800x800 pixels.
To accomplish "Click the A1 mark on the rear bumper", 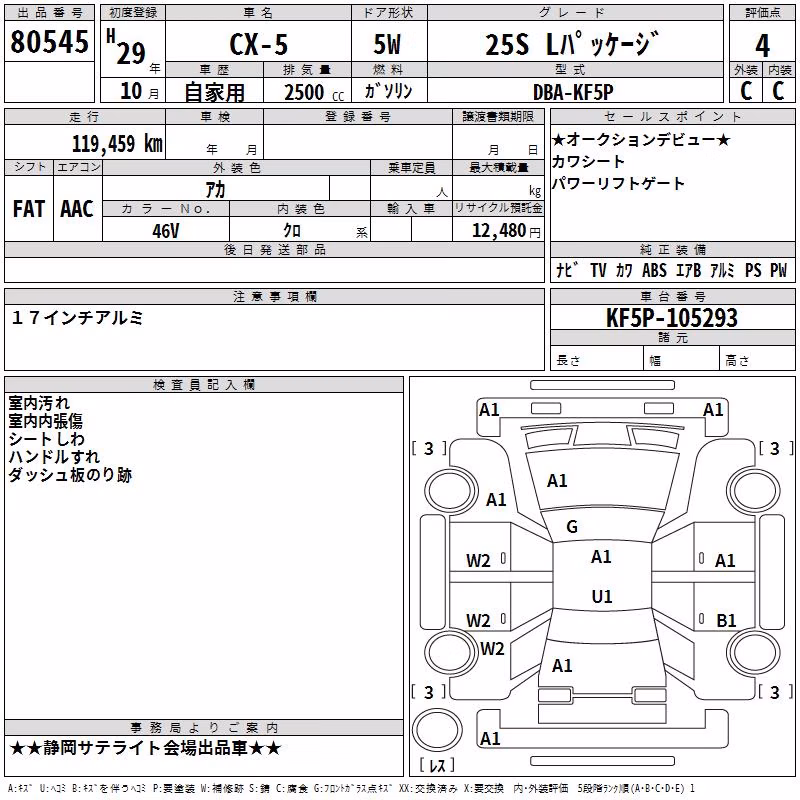I will pyautogui.click(x=490, y=738).
